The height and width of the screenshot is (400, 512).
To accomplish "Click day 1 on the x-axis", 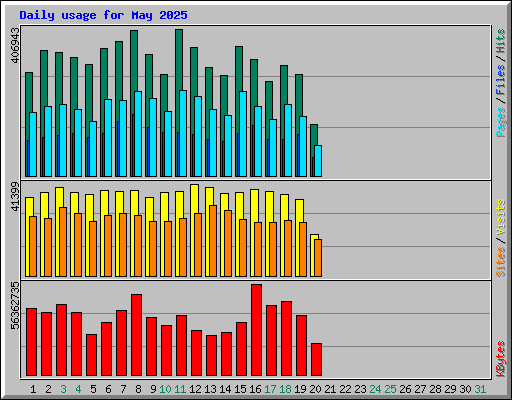I will tap(33, 389).
